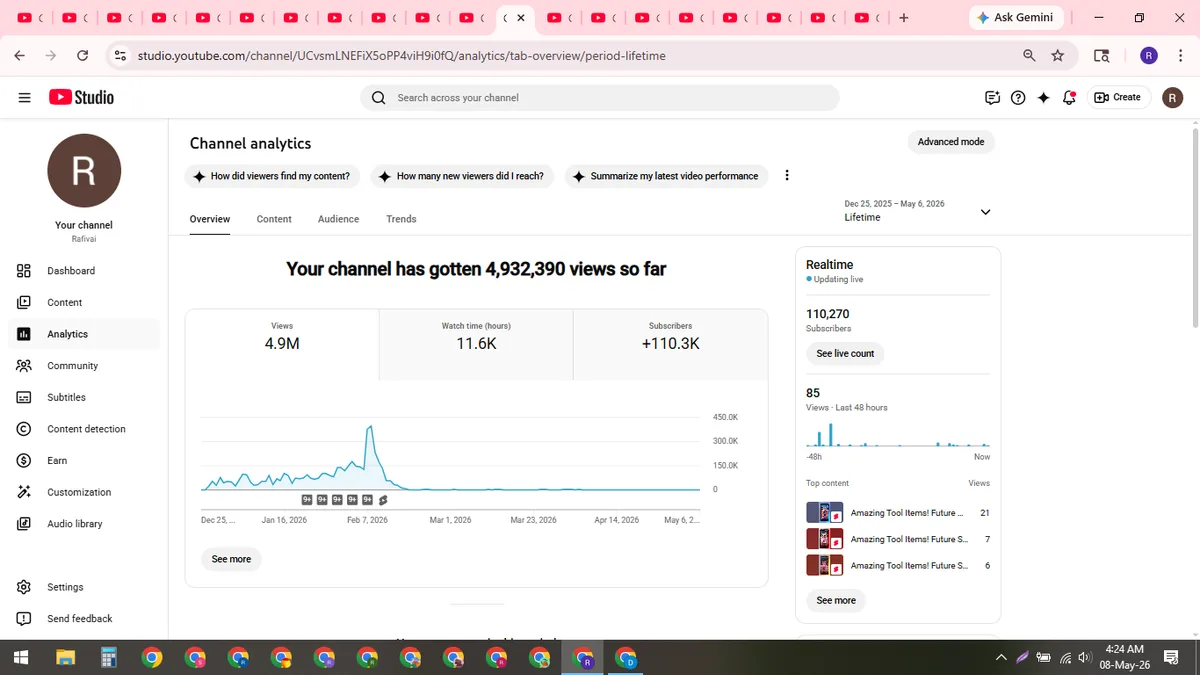This screenshot has width=1200, height=675.
Task: Click the page vertical scrollbar
Action: tap(1195, 230)
